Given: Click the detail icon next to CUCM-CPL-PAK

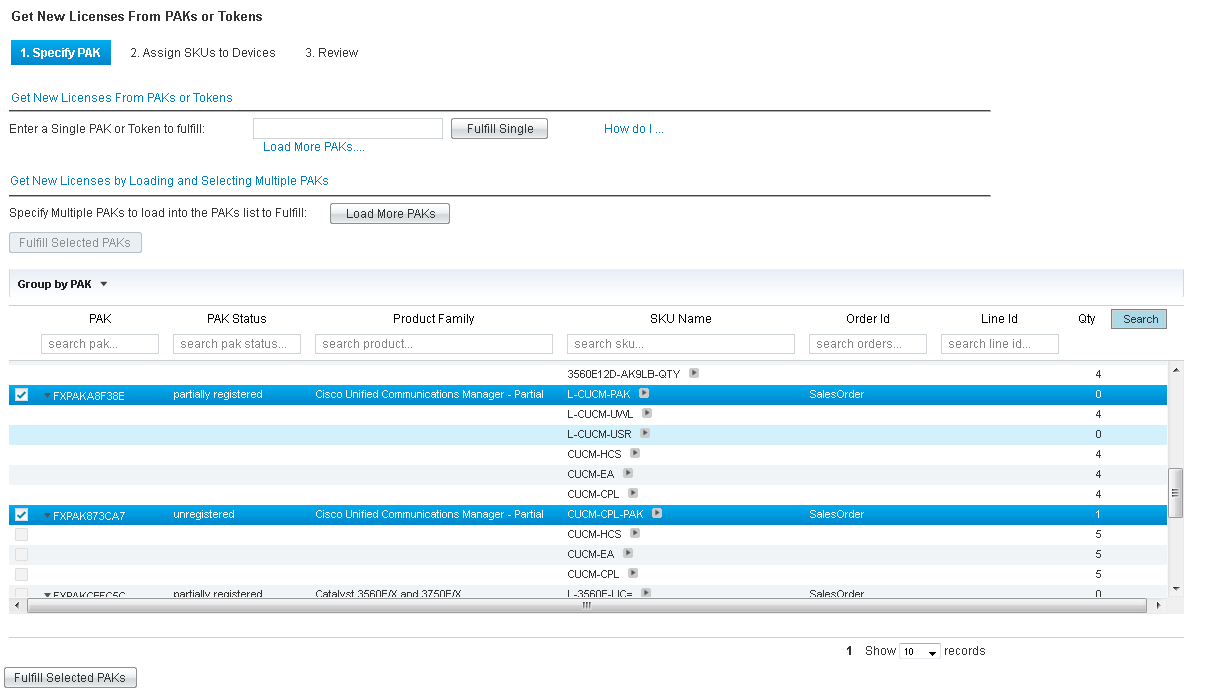Looking at the screenshot, I should (656, 513).
